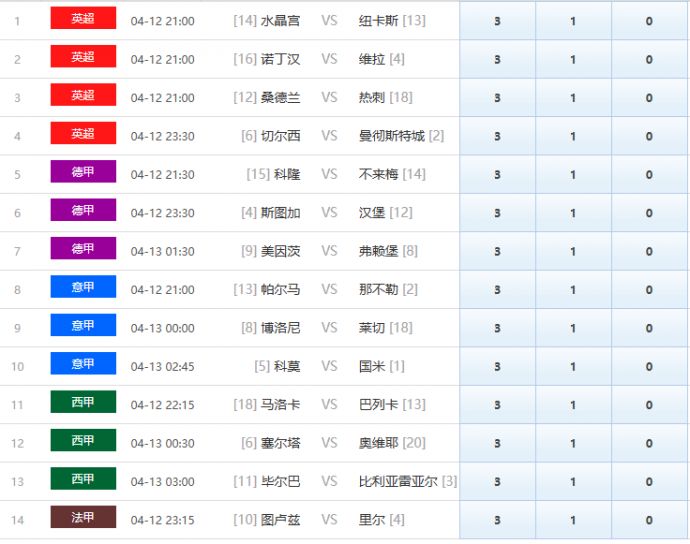
Task: Click the 英超 badge in row 1
Action: [x=83, y=18]
